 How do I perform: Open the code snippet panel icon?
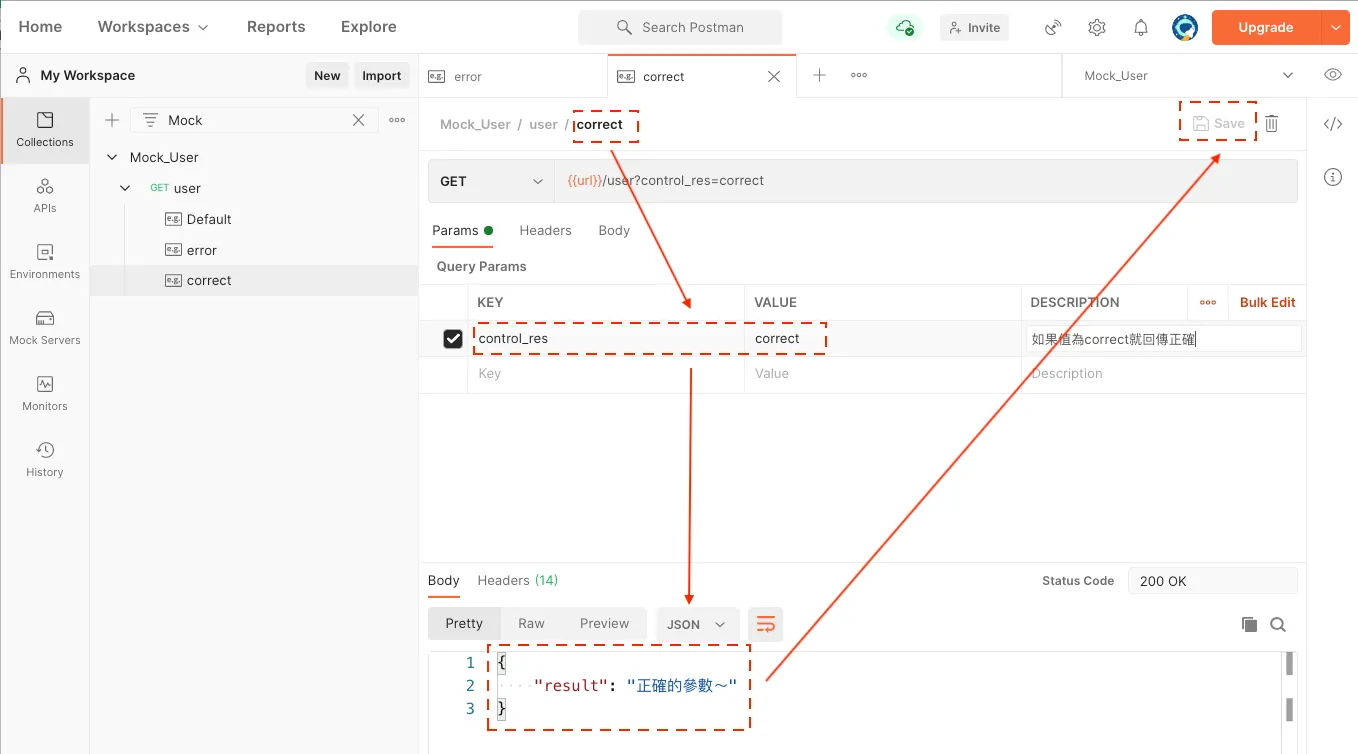coord(1333,124)
